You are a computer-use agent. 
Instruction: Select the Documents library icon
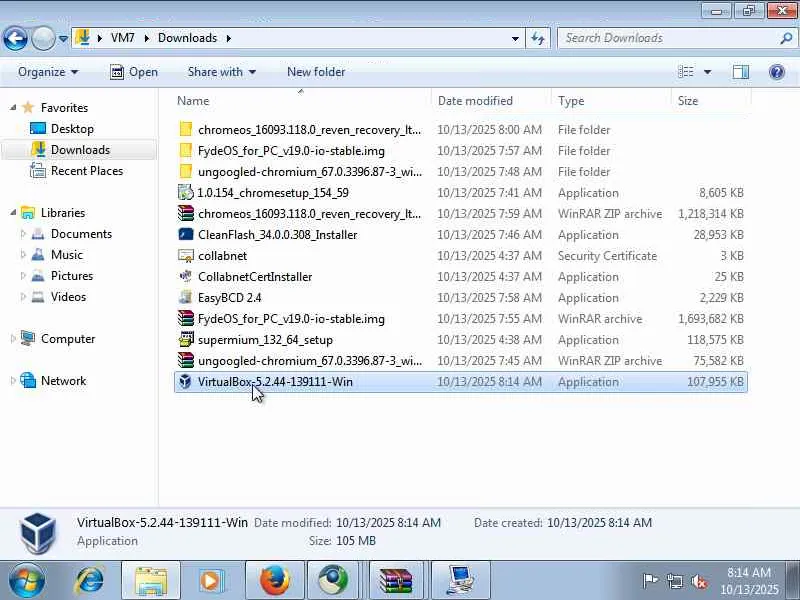point(38,234)
